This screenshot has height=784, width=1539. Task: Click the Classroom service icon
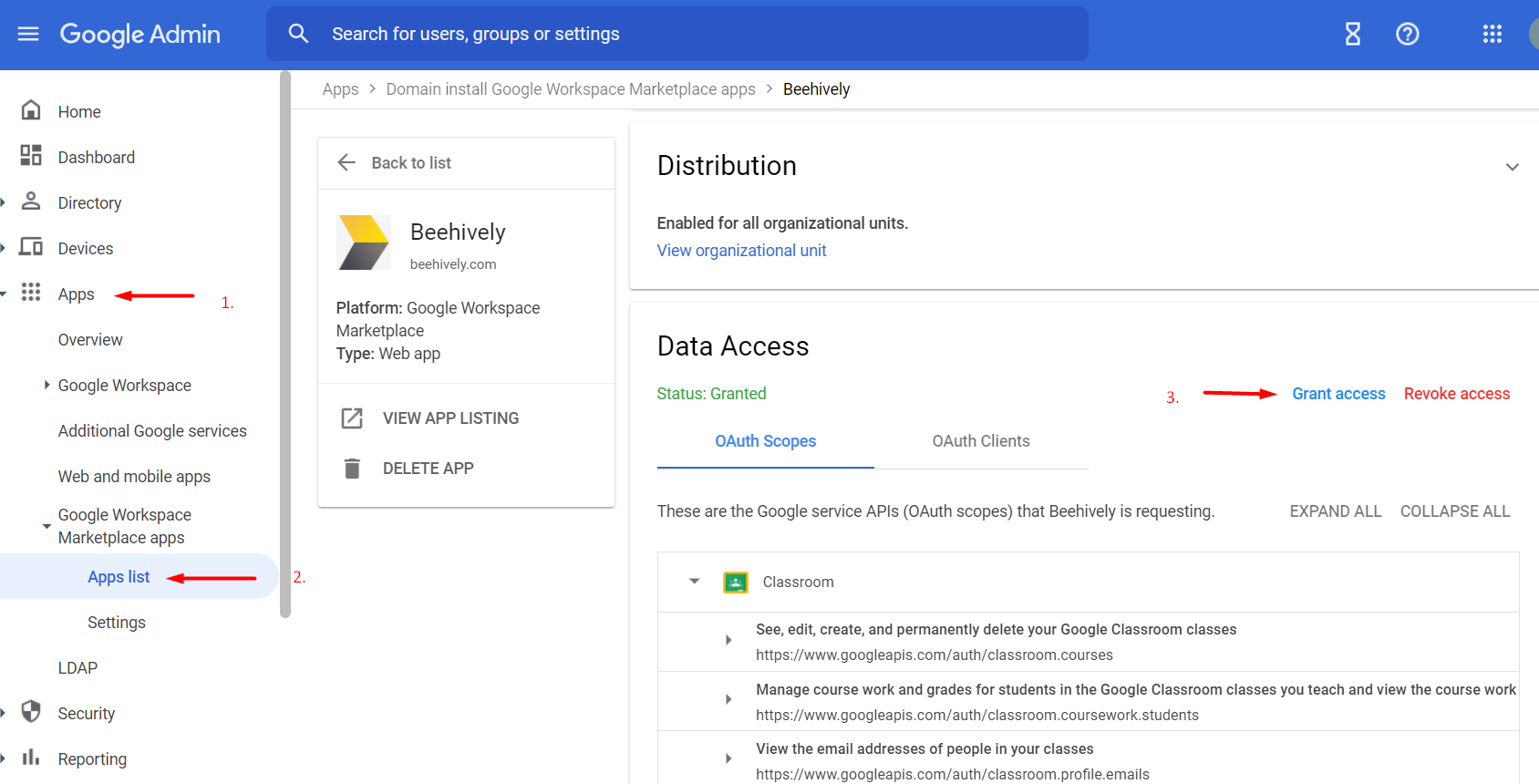pos(736,582)
